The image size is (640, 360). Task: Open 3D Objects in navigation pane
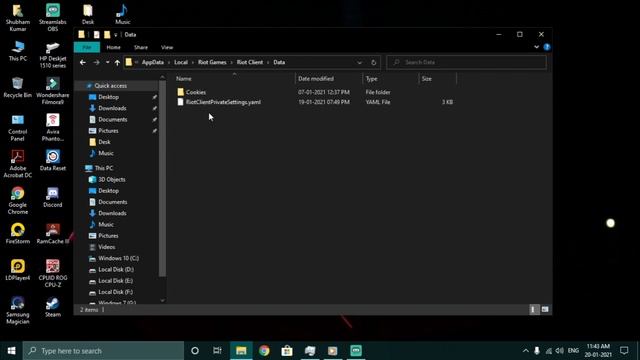point(111,180)
